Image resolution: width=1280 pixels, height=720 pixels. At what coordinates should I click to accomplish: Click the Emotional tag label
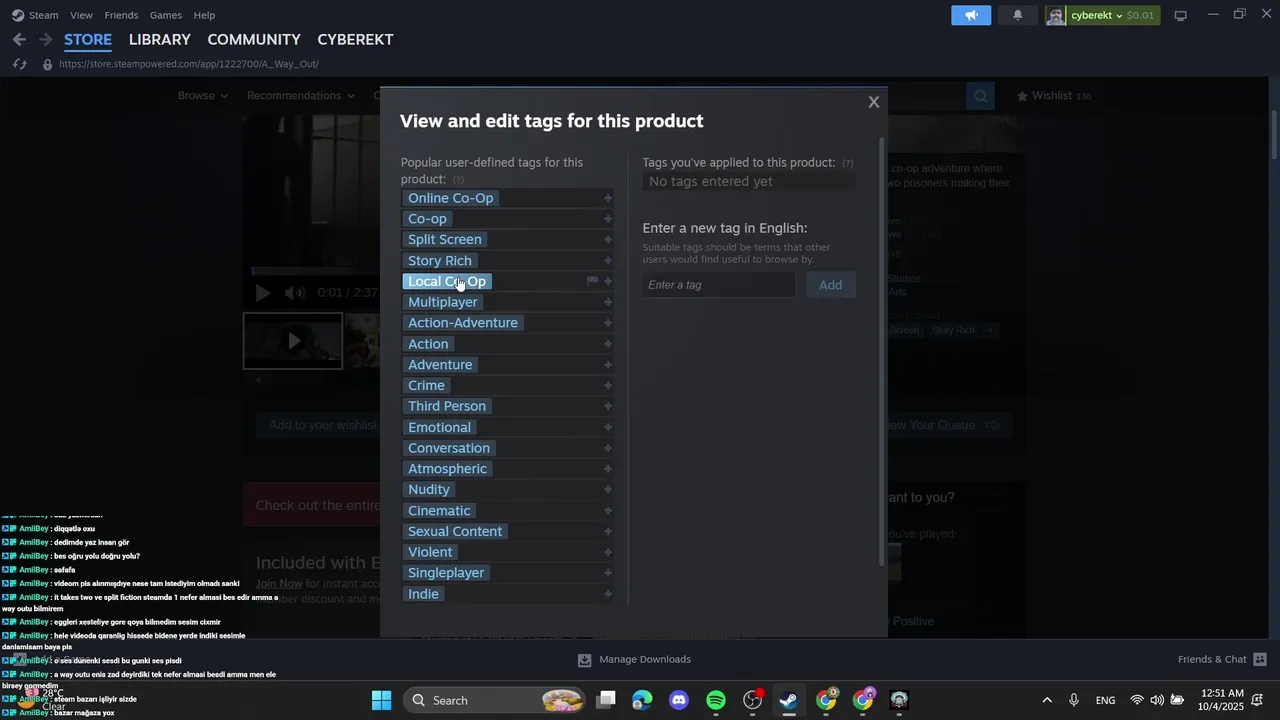coord(439,427)
